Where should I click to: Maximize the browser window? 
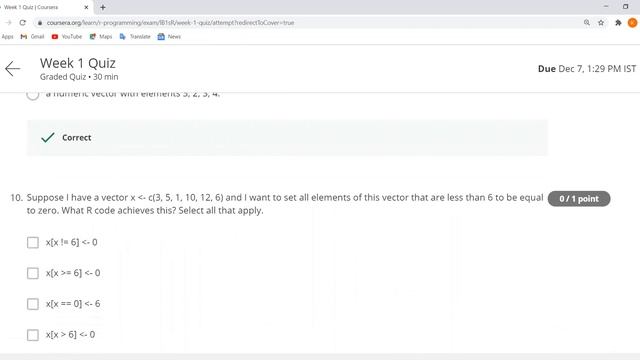coord(625,7)
